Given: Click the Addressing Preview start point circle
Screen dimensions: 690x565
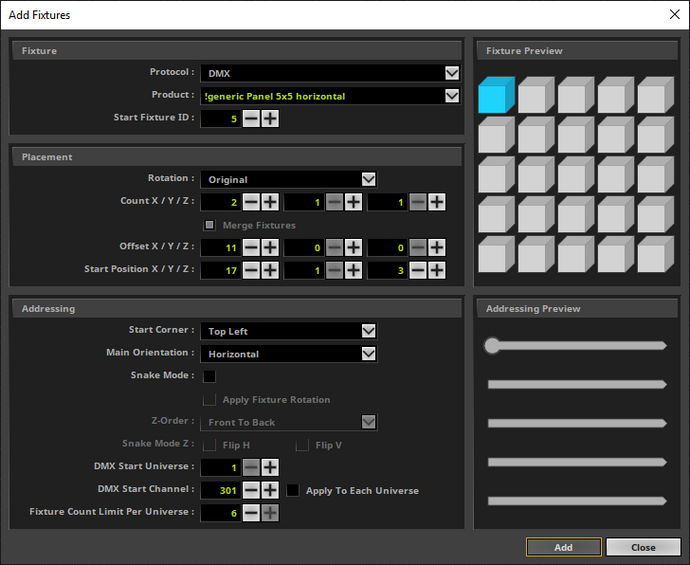Looking at the screenshot, I should click(492, 345).
